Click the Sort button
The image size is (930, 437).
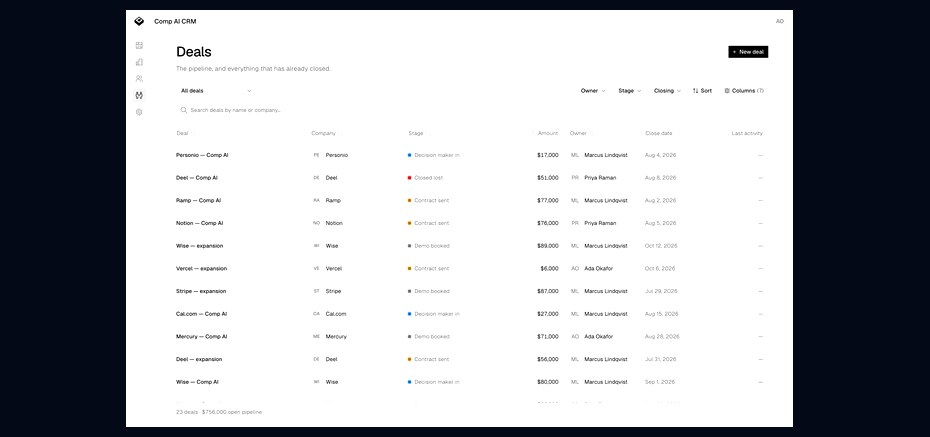pyautogui.click(x=702, y=91)
